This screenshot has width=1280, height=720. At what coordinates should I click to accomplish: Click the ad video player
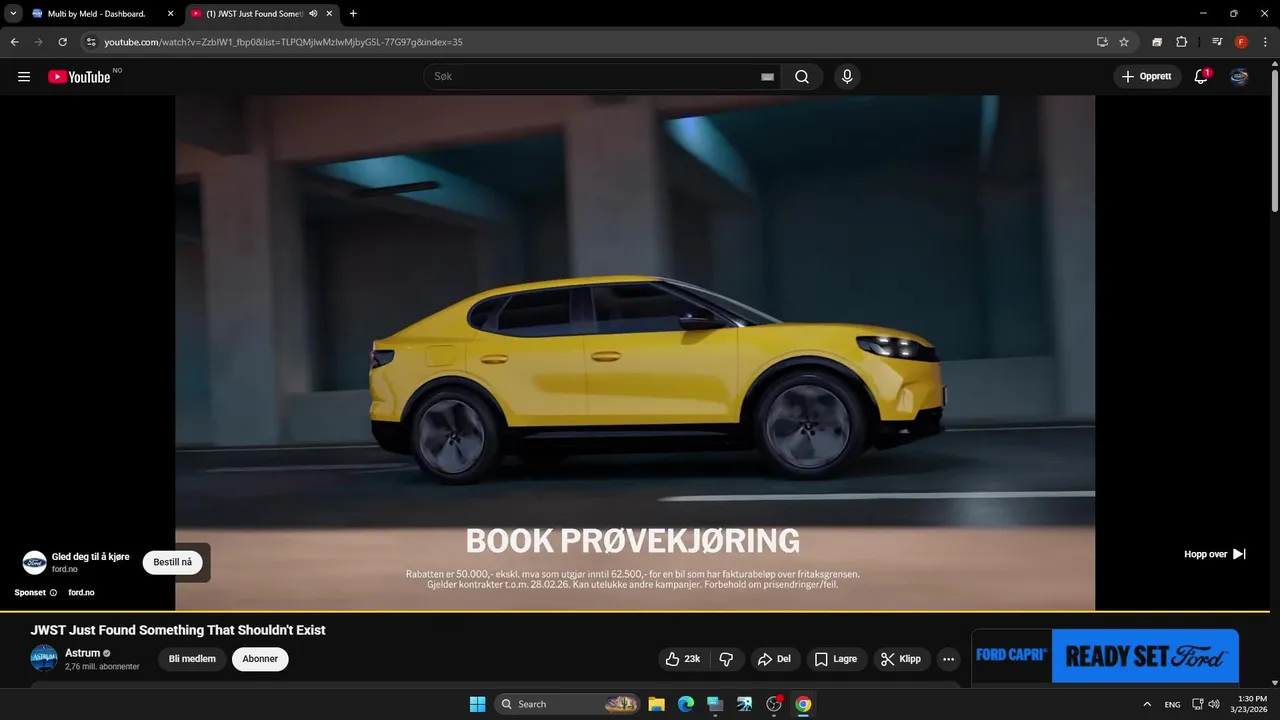635,353
